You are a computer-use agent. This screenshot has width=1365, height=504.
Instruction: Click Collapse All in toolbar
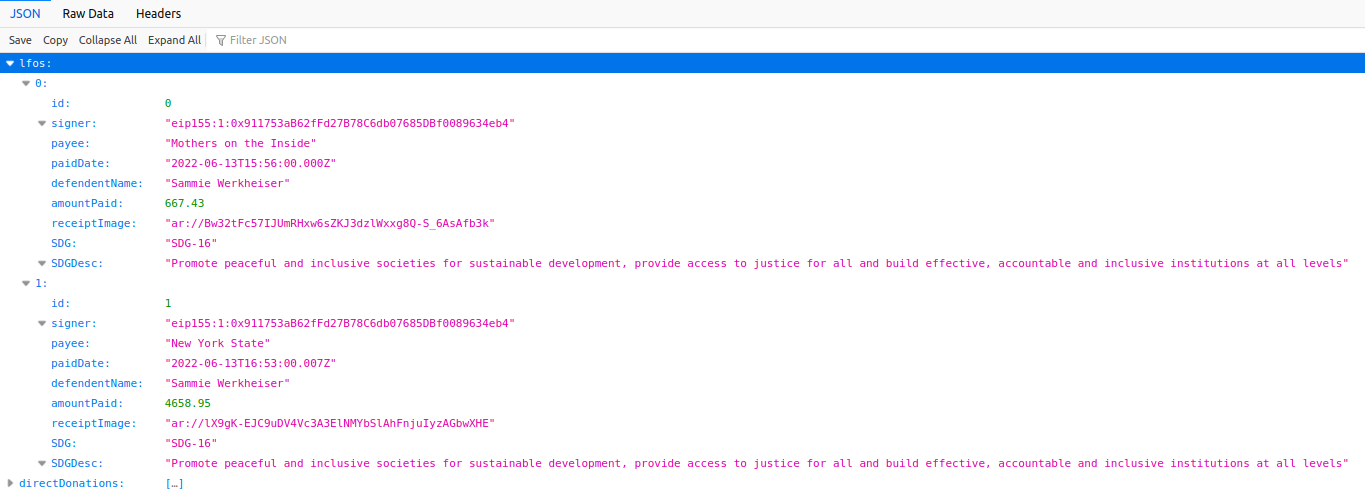108,40
